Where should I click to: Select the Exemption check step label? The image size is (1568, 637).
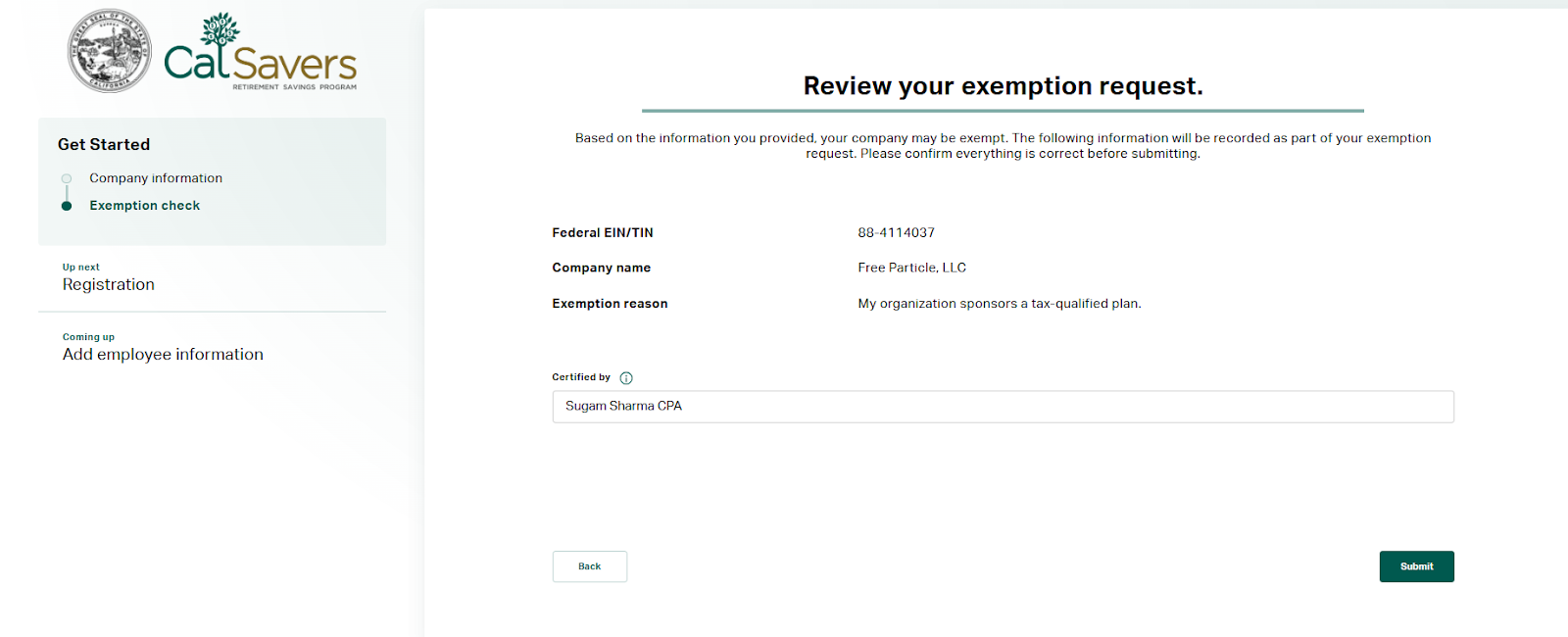pos(144,206)
